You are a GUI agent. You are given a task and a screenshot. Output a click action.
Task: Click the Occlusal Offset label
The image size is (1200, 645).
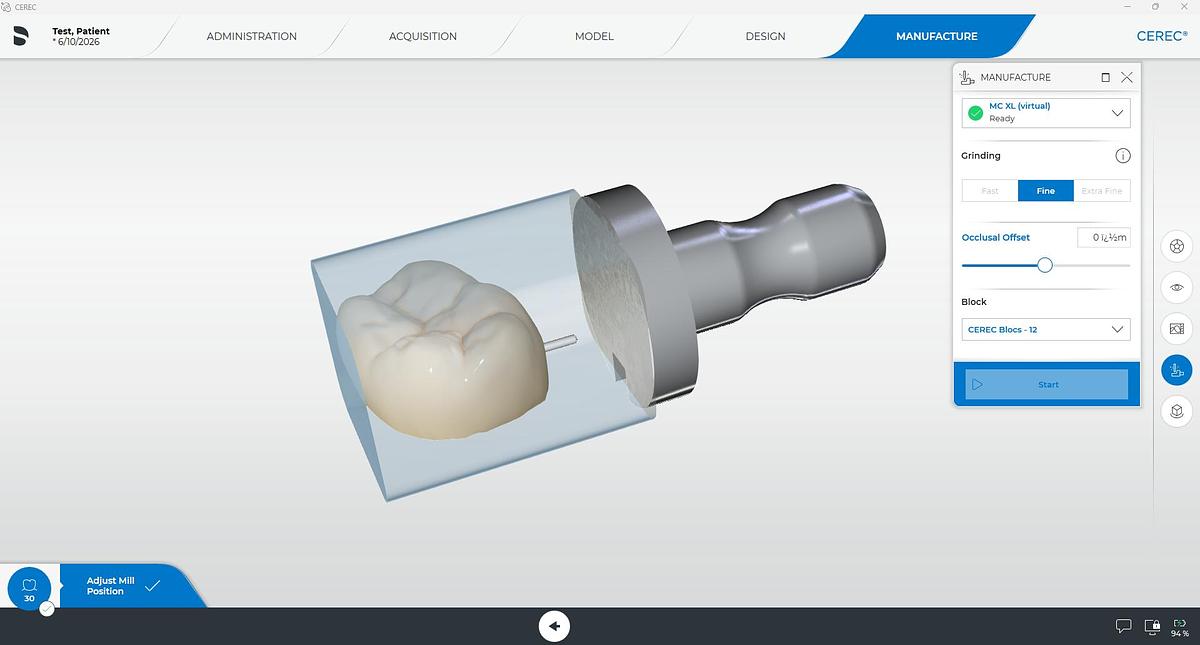point(995,237)
